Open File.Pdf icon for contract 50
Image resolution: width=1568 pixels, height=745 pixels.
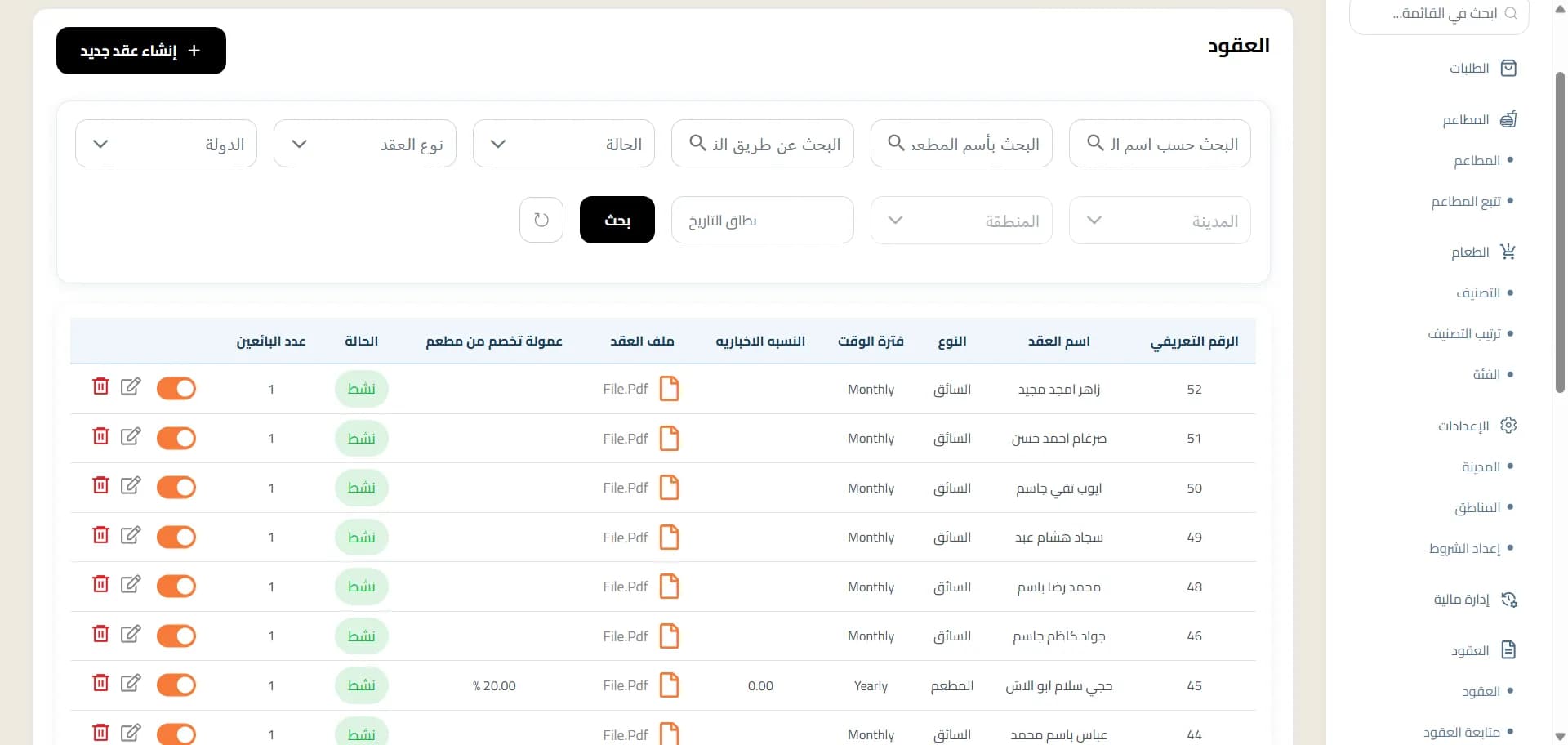[x=669, y=488]
